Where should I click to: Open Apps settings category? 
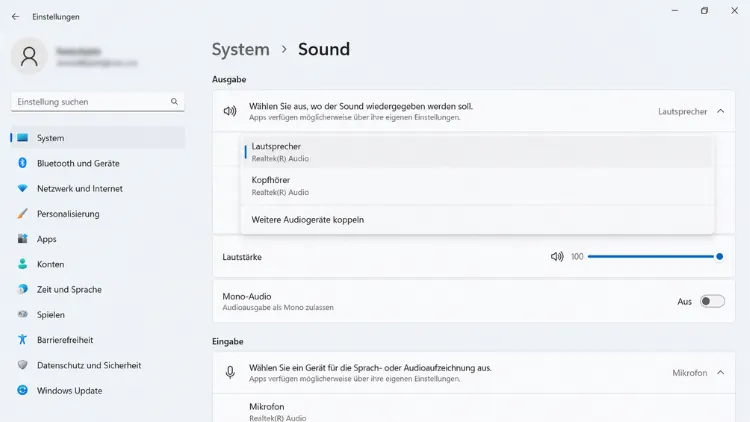point(98,239)
